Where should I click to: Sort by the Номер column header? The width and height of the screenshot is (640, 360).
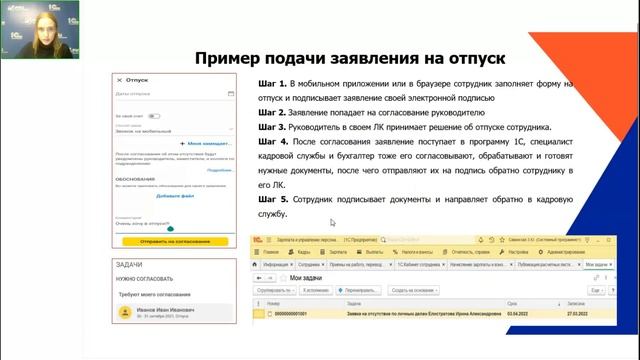(x=304, y=304)
